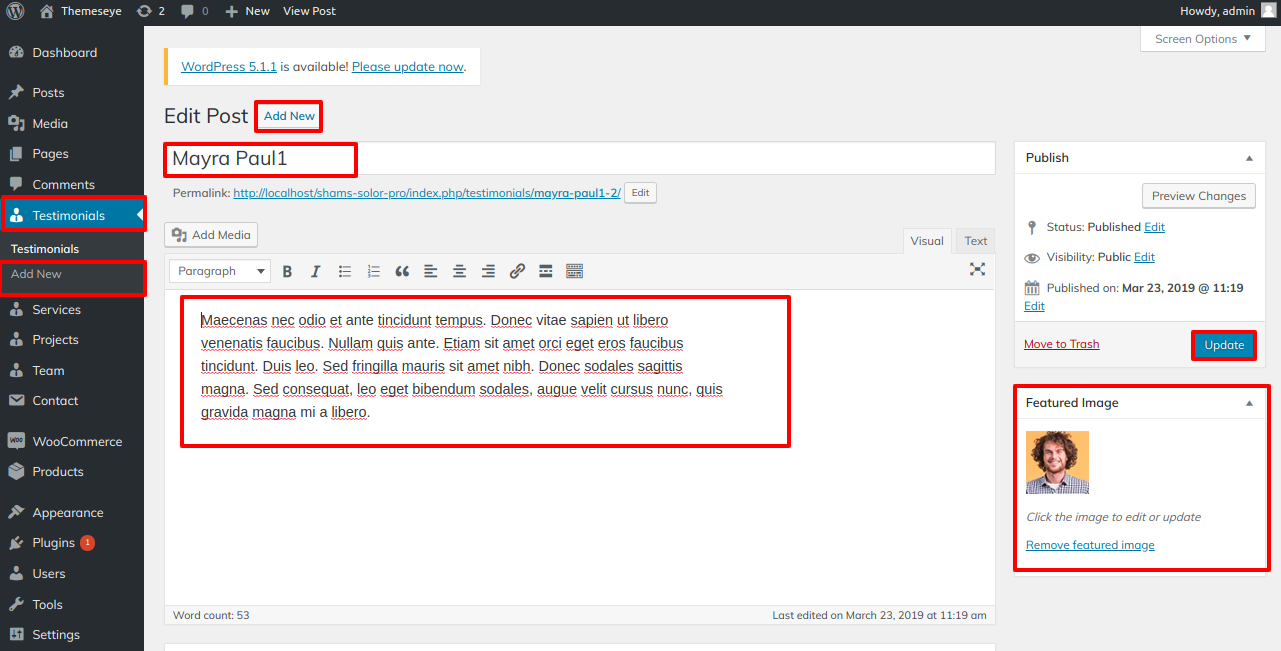Expand the Screen Options panel
This screenshot has height=651, width=1281.
1202,39
